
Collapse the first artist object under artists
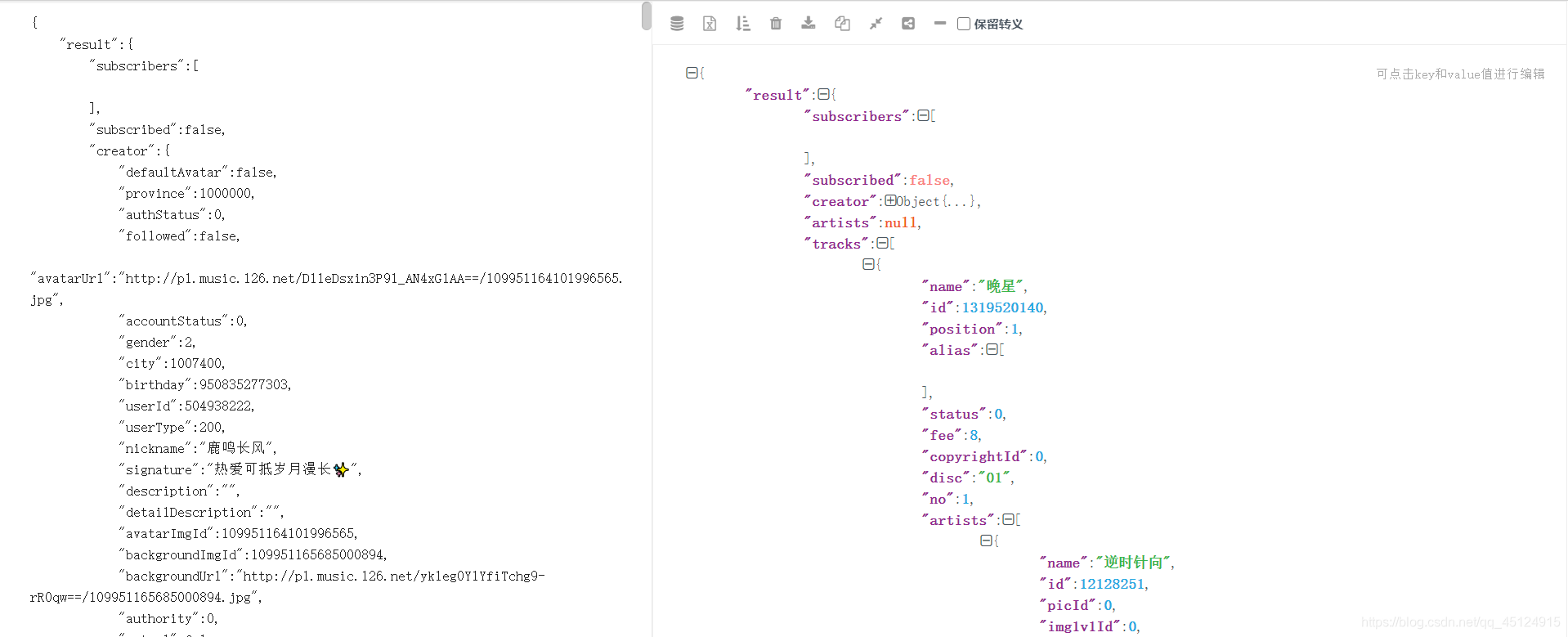(986, 541)
